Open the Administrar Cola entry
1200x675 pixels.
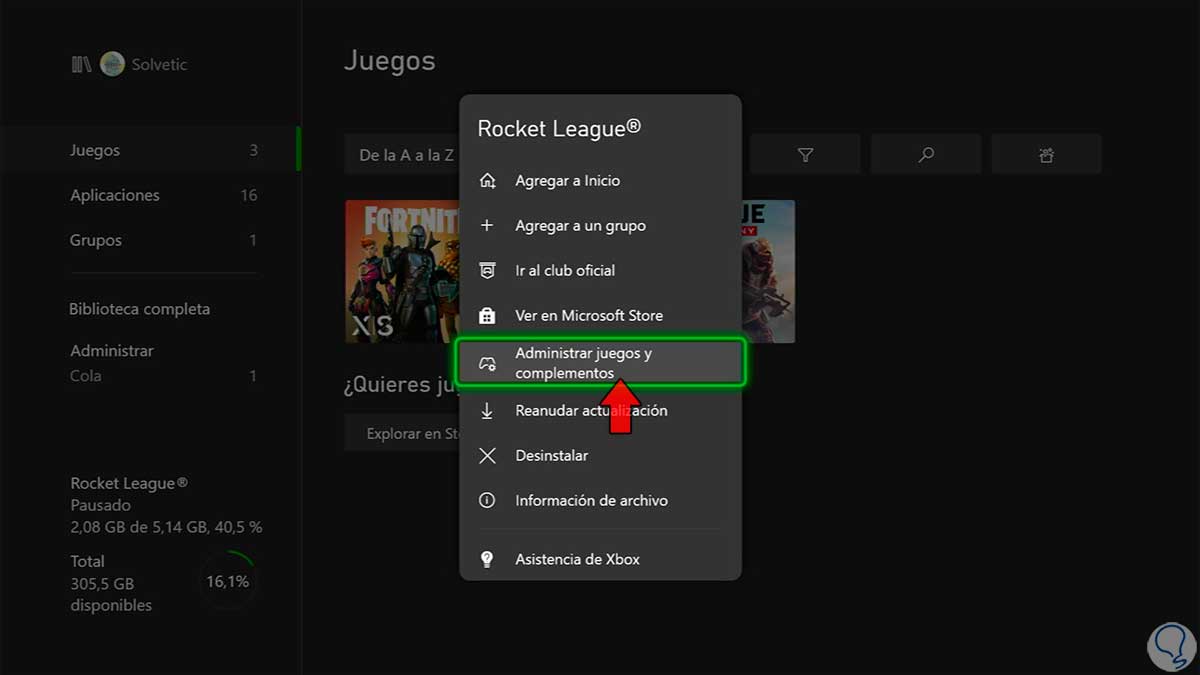[x=163, y=364]
